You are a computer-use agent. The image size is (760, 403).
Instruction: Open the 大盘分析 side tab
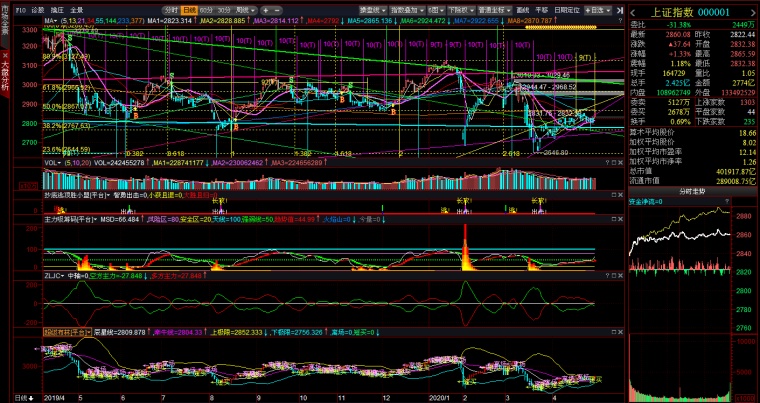tap(5, 76)
